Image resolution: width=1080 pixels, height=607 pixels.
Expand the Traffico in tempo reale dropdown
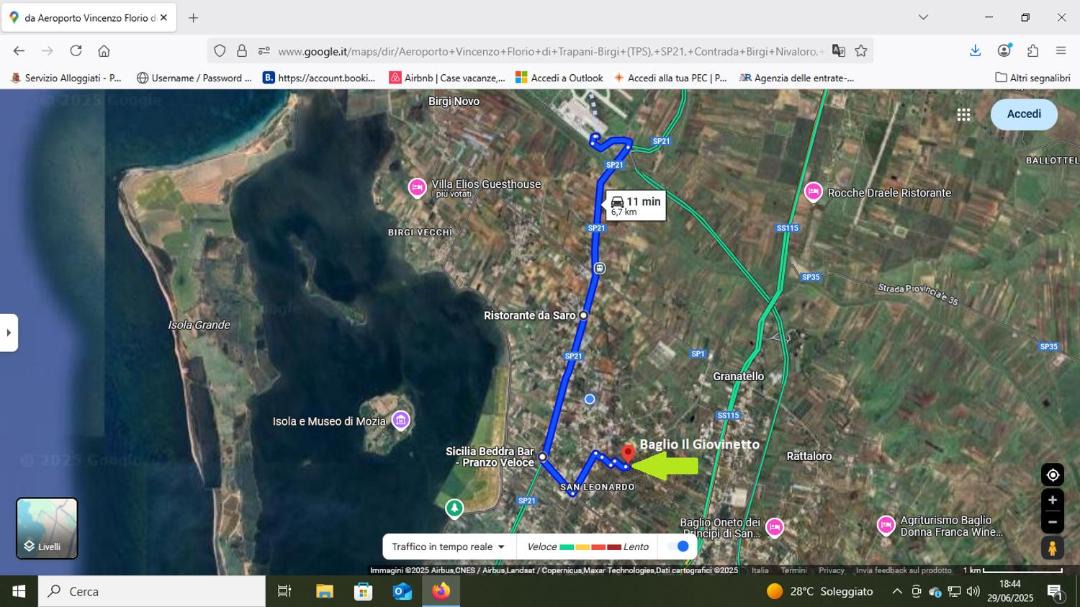tap(449, 547)
